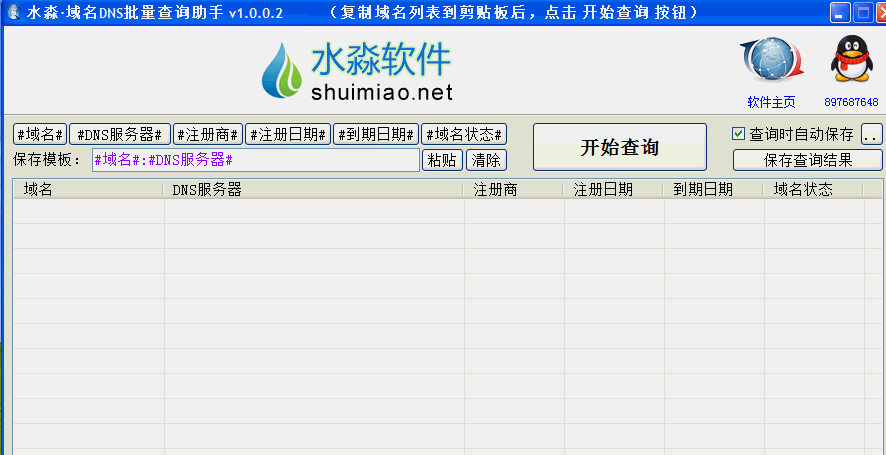886x455 pixels.
Task: Insert the #域名# template tag
Action: coord(40,134)
